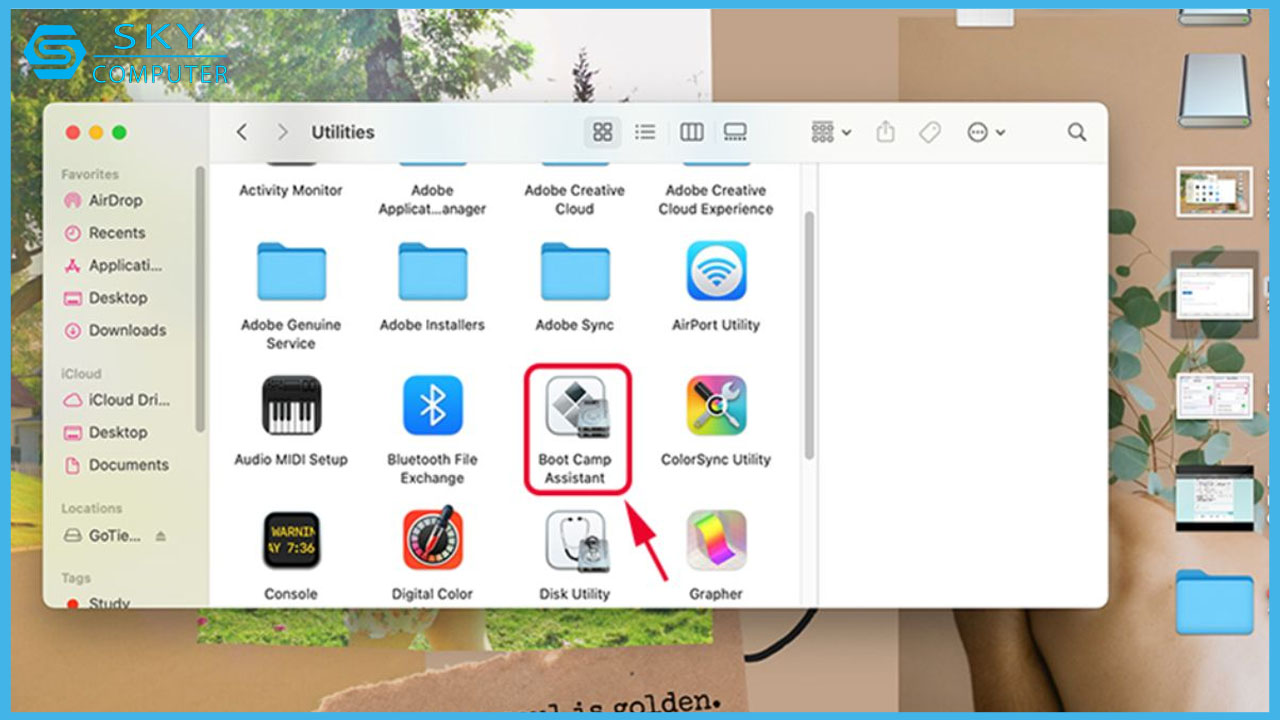Go forward in Finder history
1280x720 pixels.
click(x=282, y=132)
